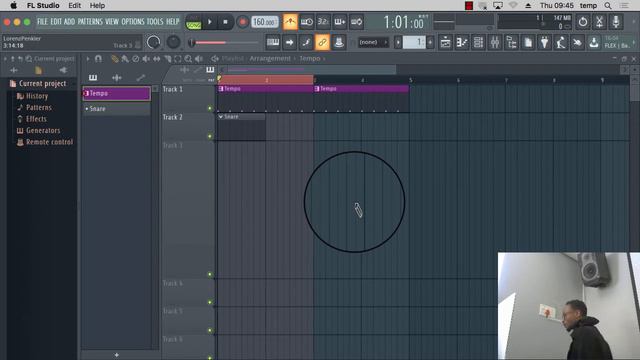640x360 pixels.
Task: Toggle loop recording icon
Action: coord(356,22)
